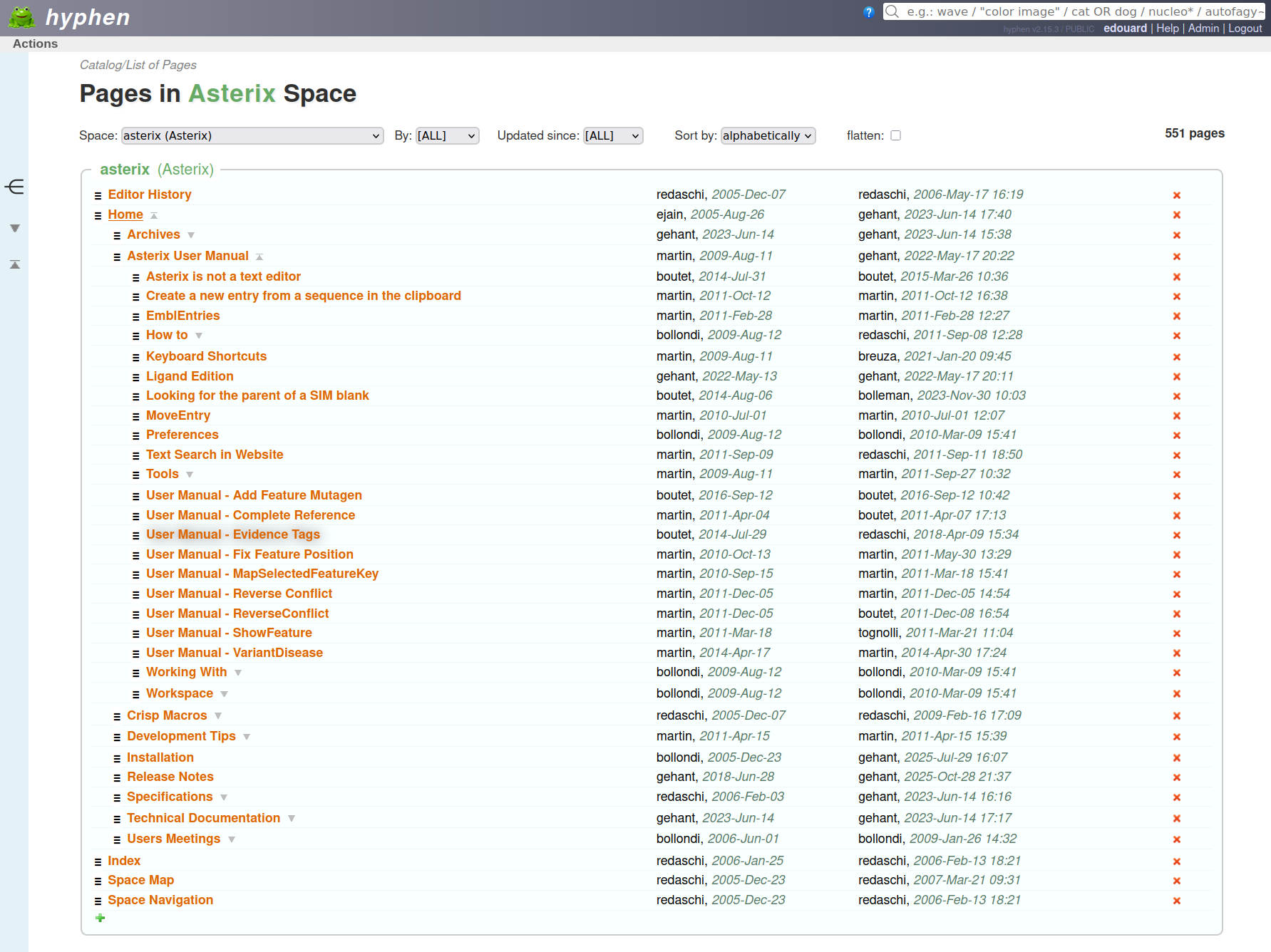
Task: Open the Actions menu
Action: [35, 43]
